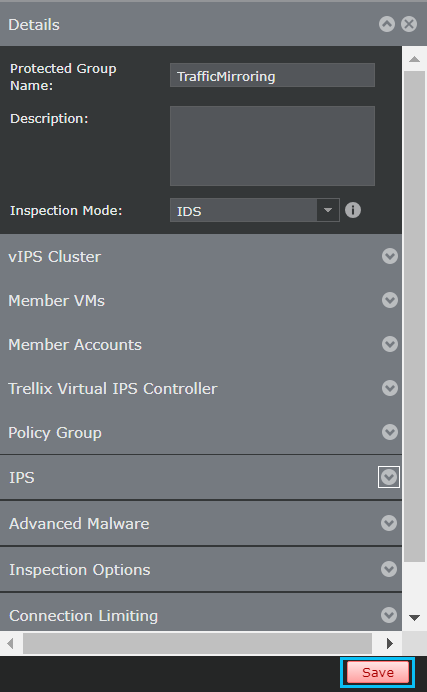
Task: Click the Inspection Mode label
Action: [66, 211]
